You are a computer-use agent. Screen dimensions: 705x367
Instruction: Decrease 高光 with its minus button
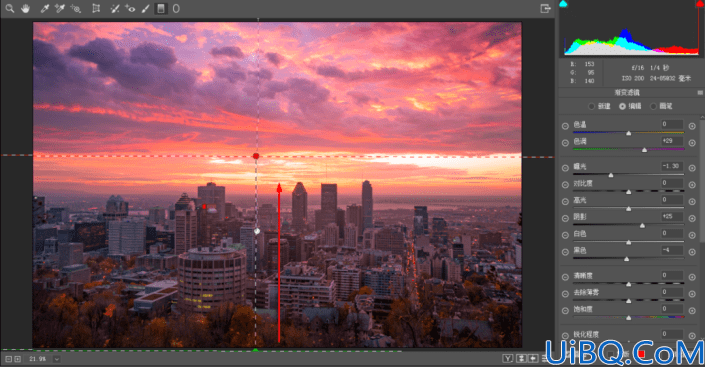[x=565, y=201]
